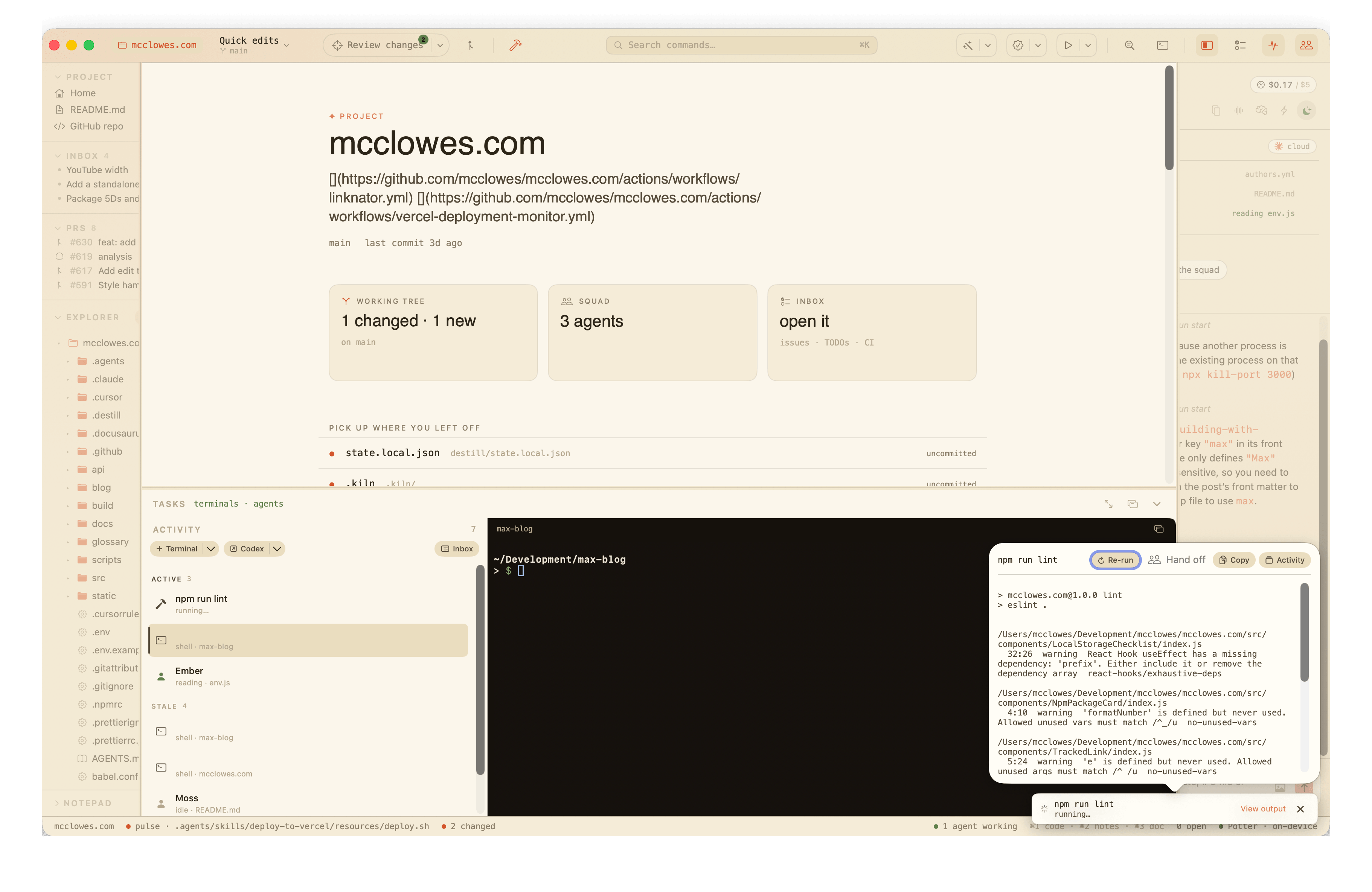1372x892 pixels.
Task: Click the audio waveform icon in right panel
Action: pyautogui.click(x=1238, y=110)
